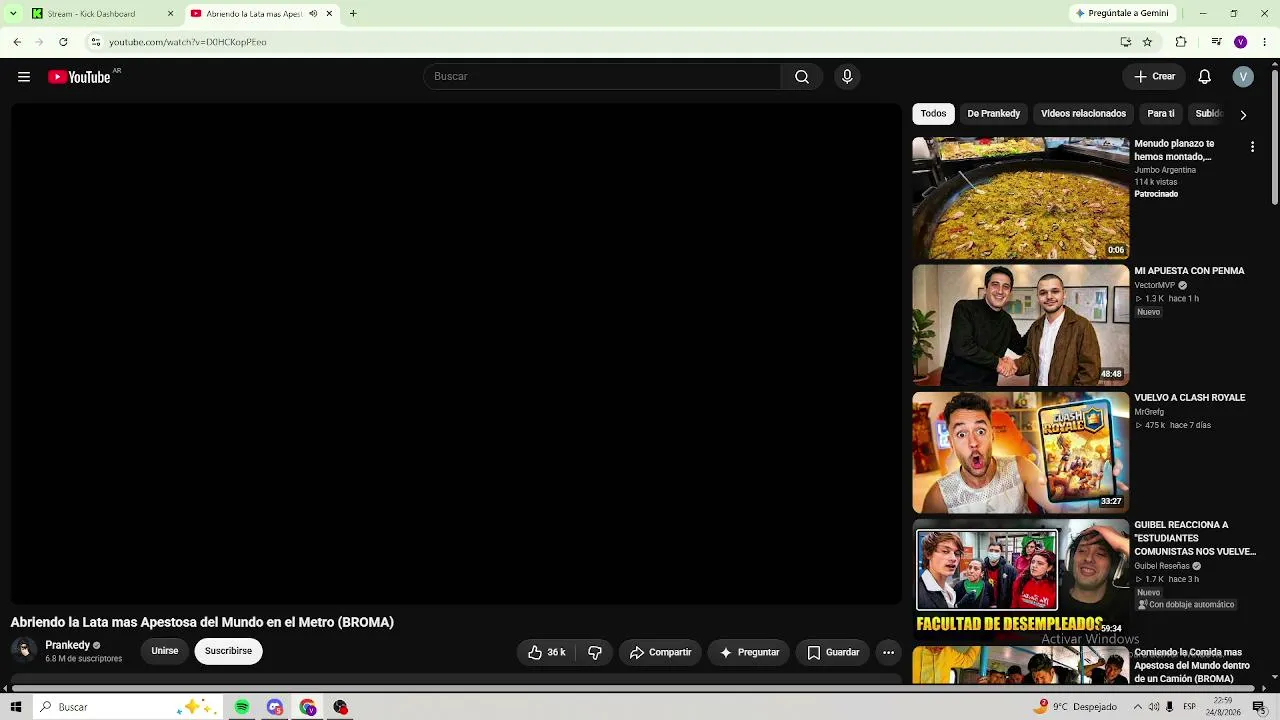This screenshot has height=720, width=1280.
Task: Open the Chrome three-dot menu
Action: click(1265, 42)
